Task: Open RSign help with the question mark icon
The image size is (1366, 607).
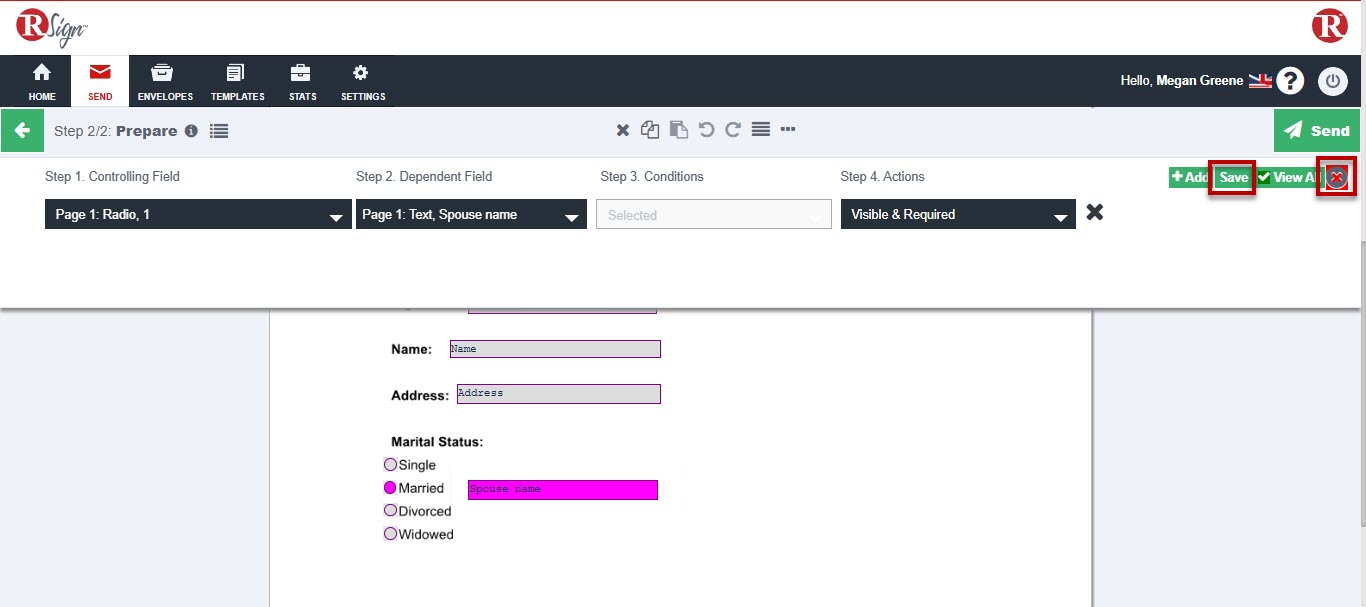Action: (x=1290, y=81)
